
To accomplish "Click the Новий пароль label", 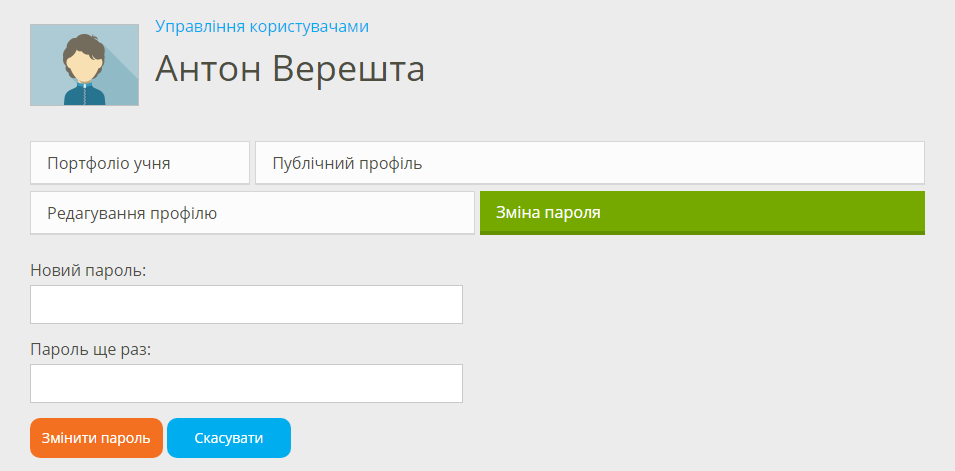I will coord(88,270).
